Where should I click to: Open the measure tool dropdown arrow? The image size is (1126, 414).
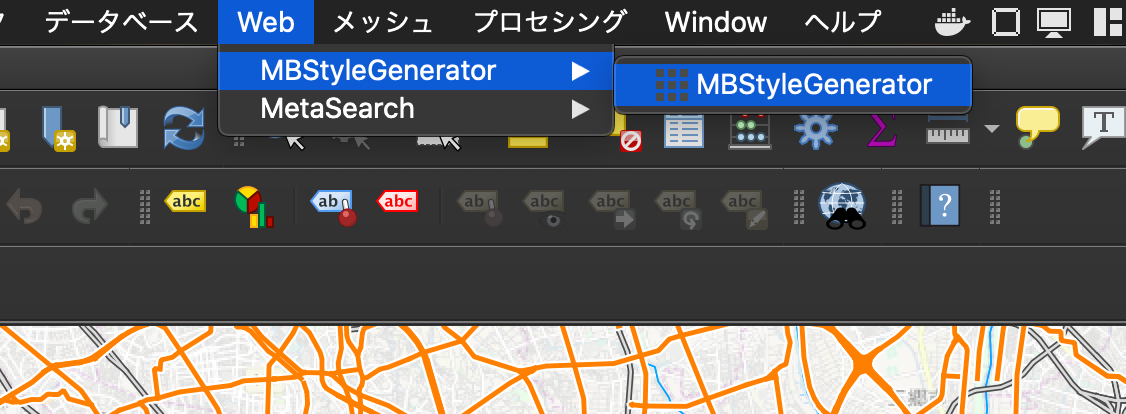click(992, 129)
